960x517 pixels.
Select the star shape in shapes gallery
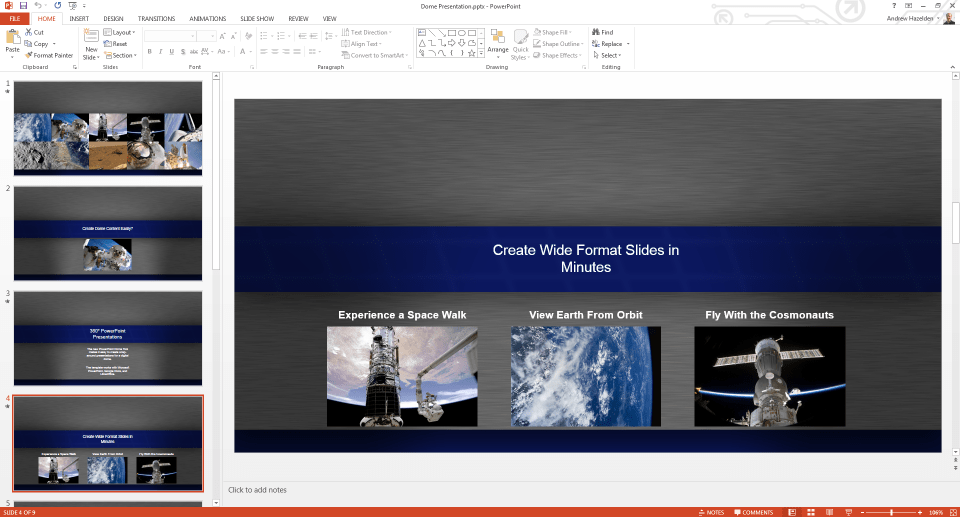tap(471, 53)
